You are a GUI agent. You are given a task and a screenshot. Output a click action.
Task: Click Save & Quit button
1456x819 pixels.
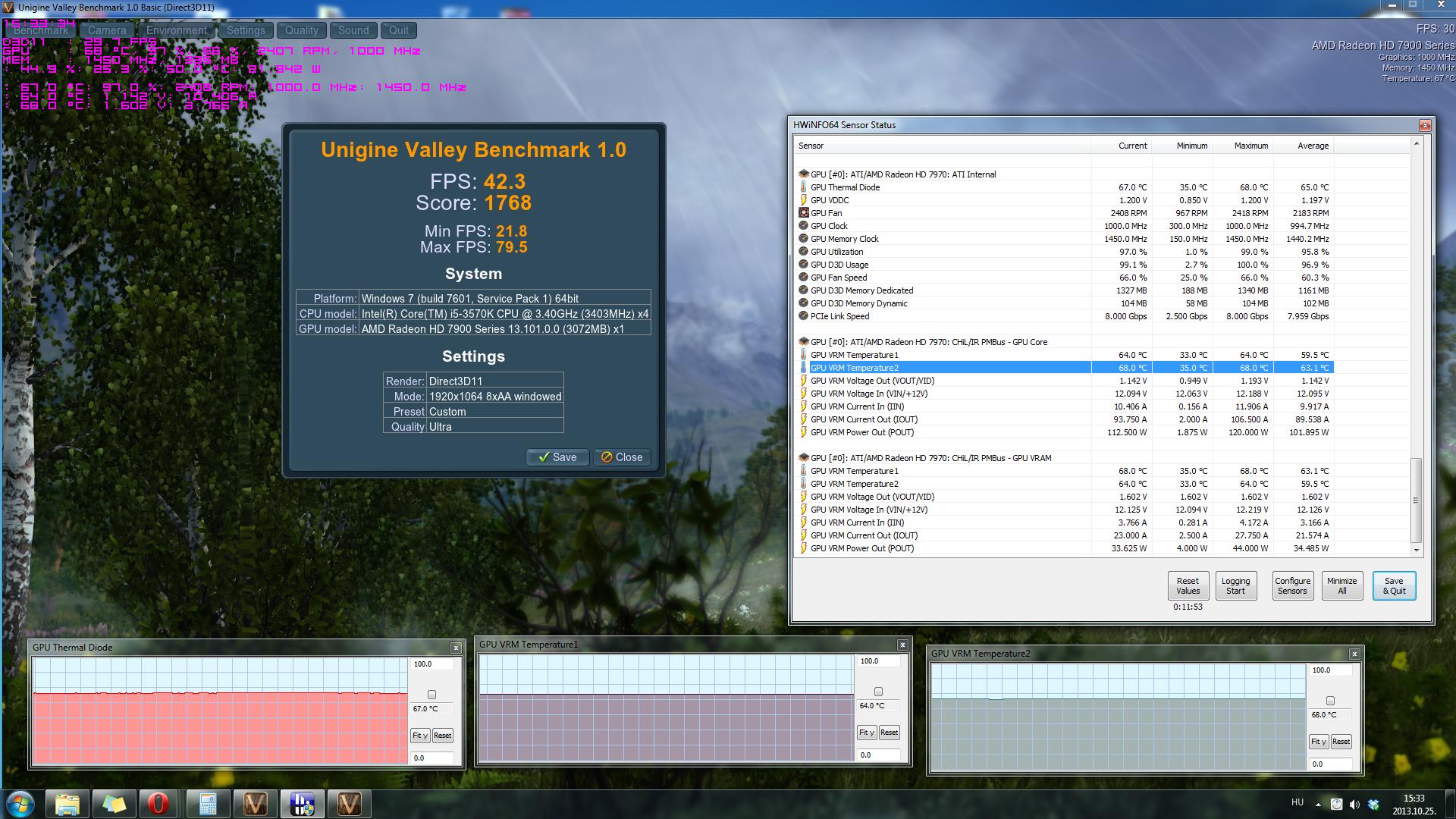pyautogui.click(x=1394, y=585)
